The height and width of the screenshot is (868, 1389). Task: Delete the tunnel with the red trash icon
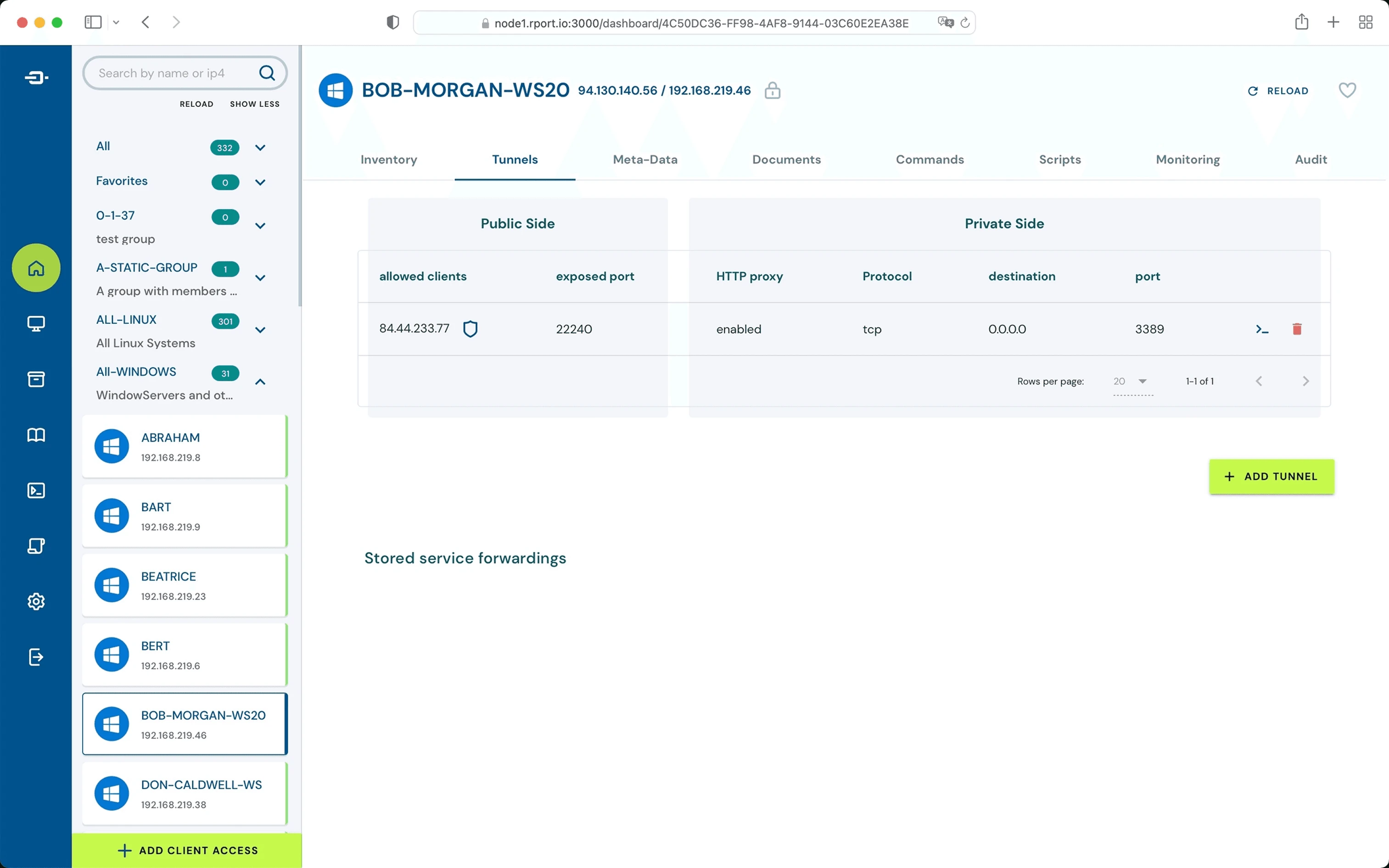click(1297, 329)
